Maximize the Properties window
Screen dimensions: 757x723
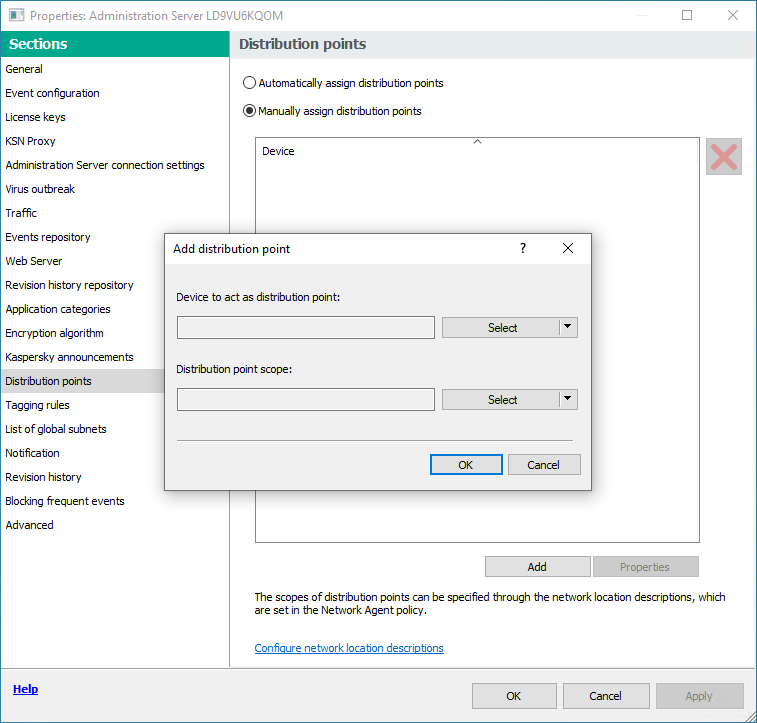coord(687,16)
